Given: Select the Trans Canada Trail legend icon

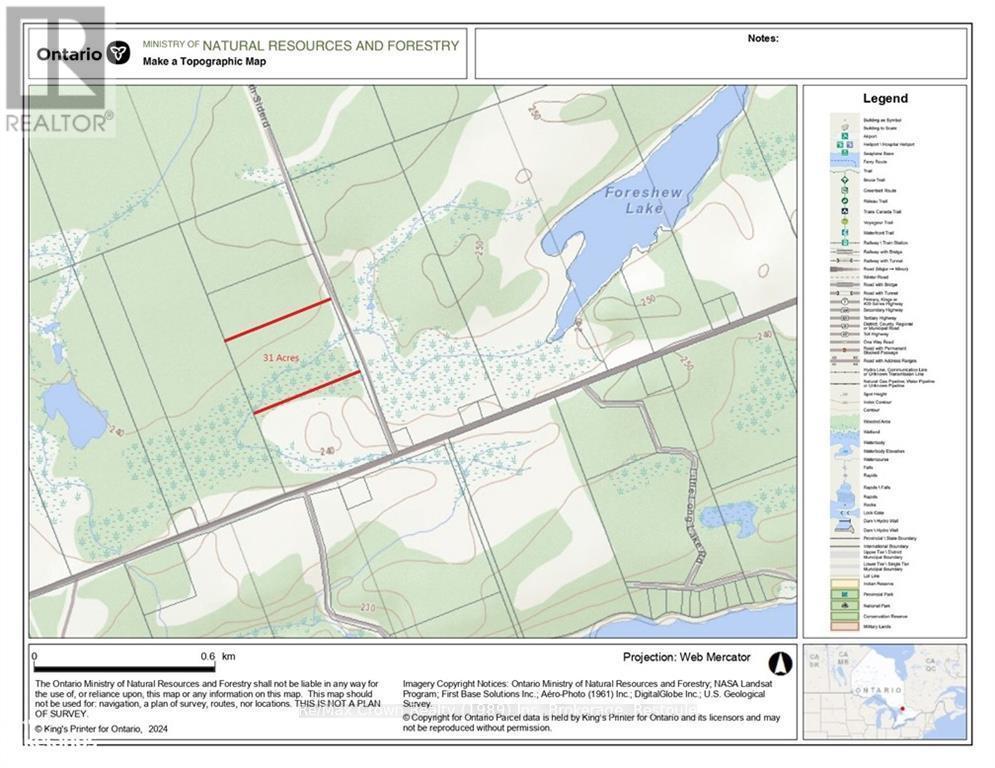Looking at the screenshot, I should pos(845,211).
